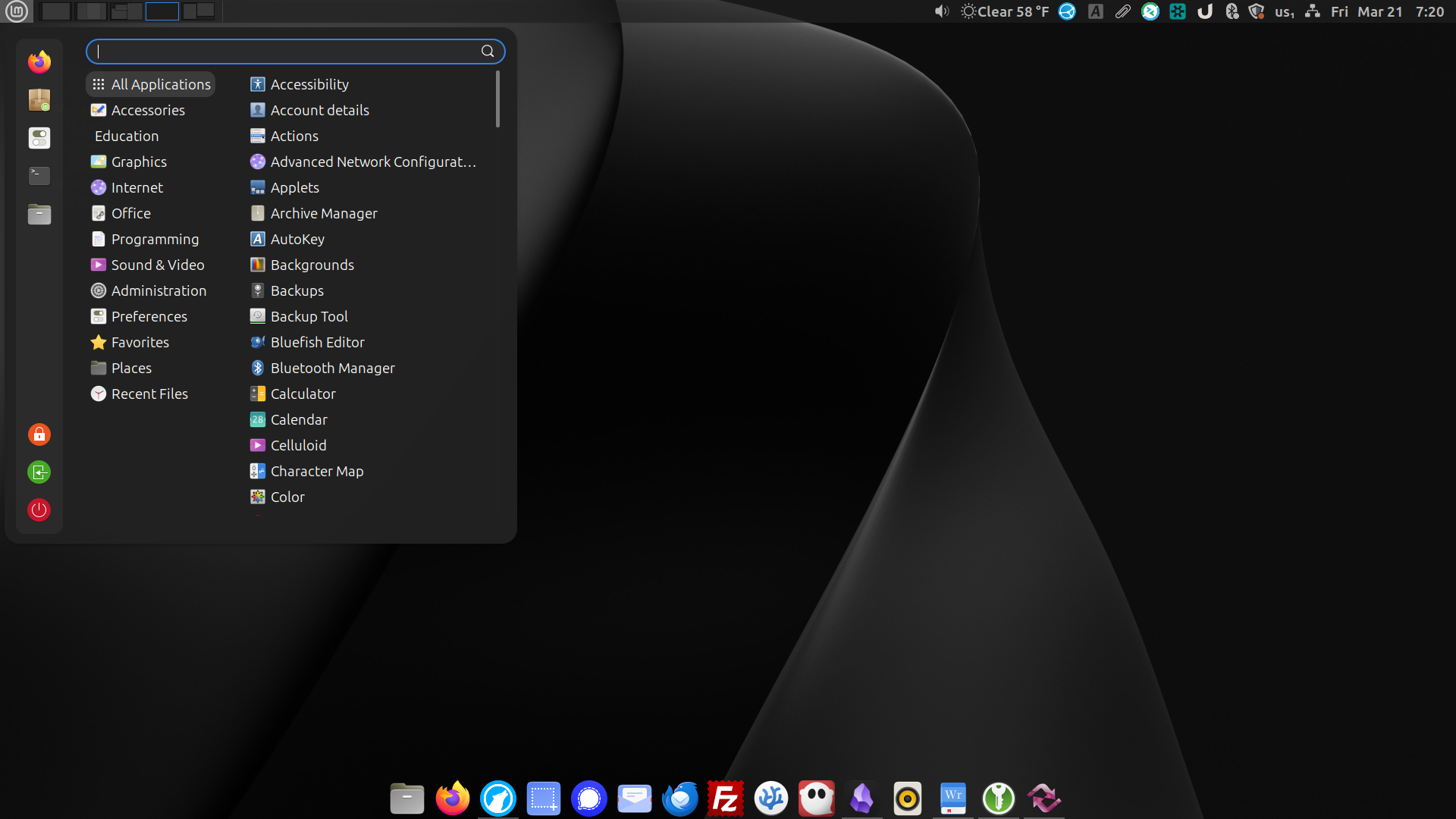Switch to the first workspace in panel
Screen dimensions: 1456x819
pos(56,11)
